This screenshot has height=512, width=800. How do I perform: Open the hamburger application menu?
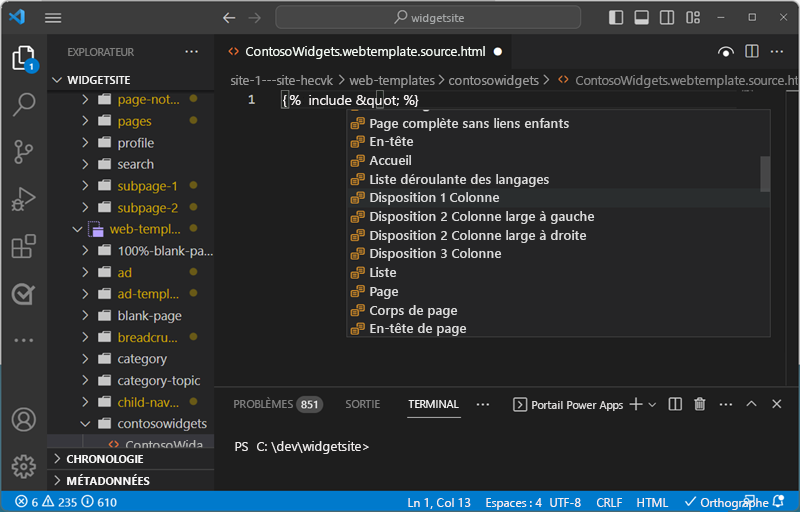(53, 18)
